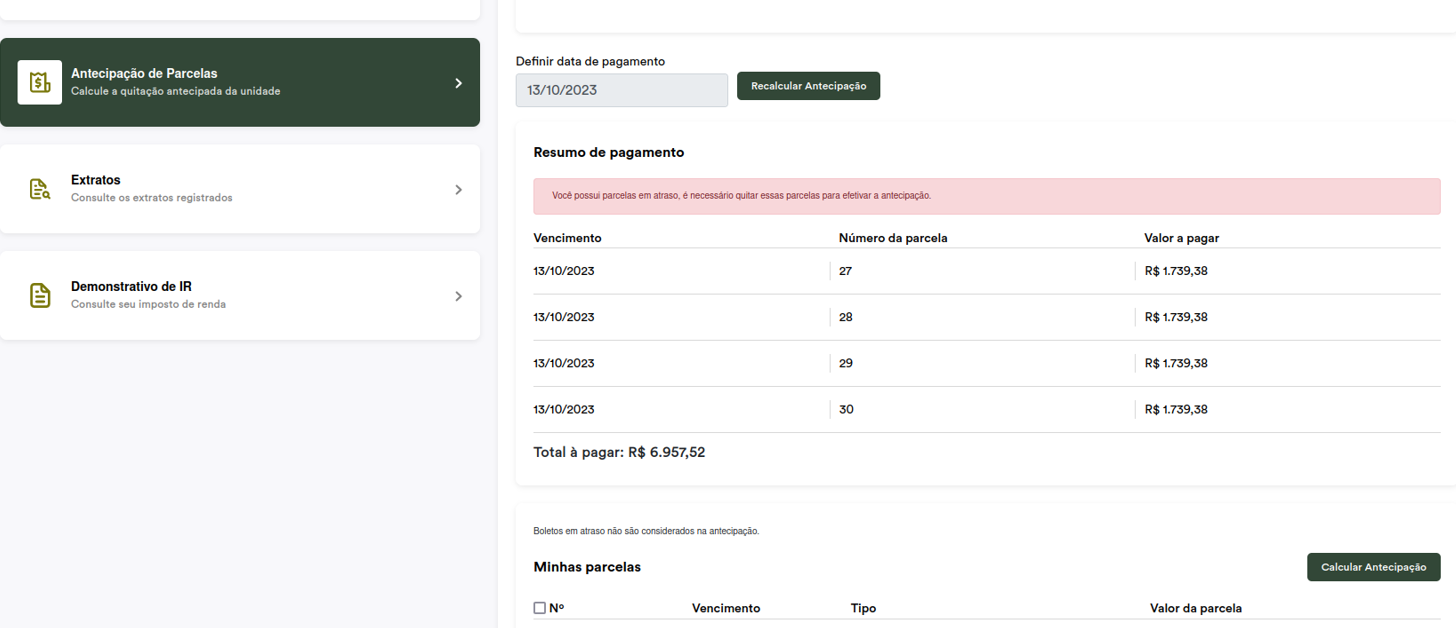This screenshot has width=1456, height=628.
Task: Click the Valor da parcela column header
Action: [1196, 608]
